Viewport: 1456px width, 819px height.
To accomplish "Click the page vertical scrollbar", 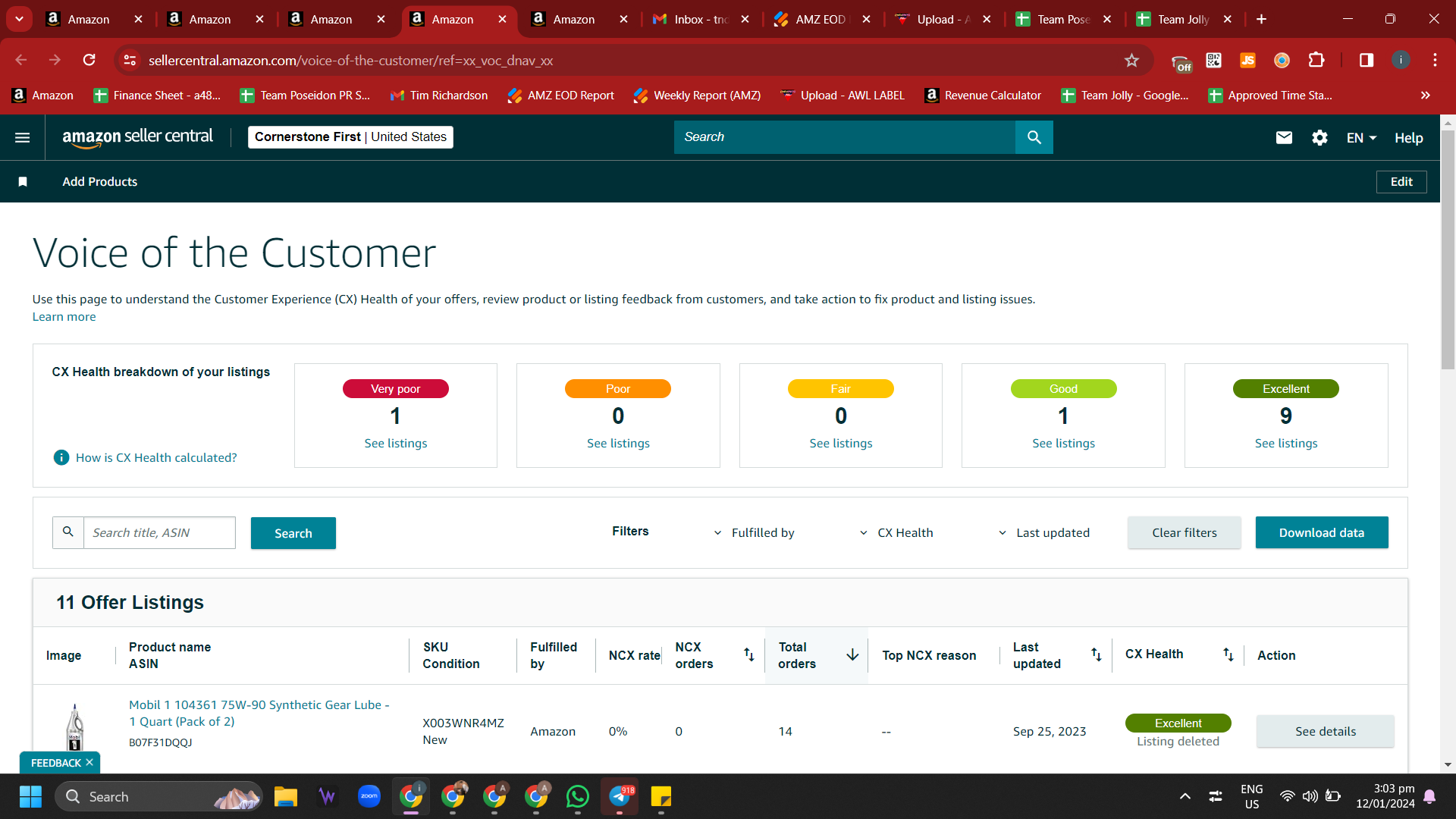I will [x=1448, y=250].
